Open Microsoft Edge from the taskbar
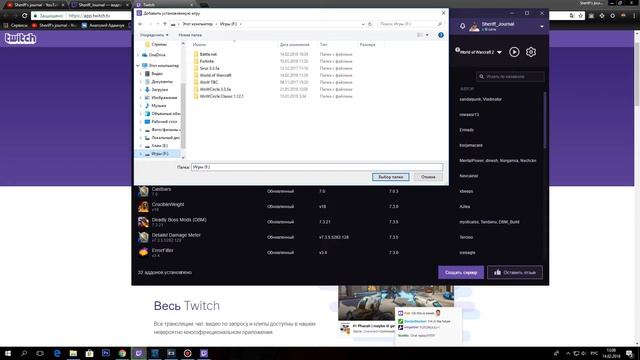The height and width of the screenshot is (360, 640). point(57,353)
